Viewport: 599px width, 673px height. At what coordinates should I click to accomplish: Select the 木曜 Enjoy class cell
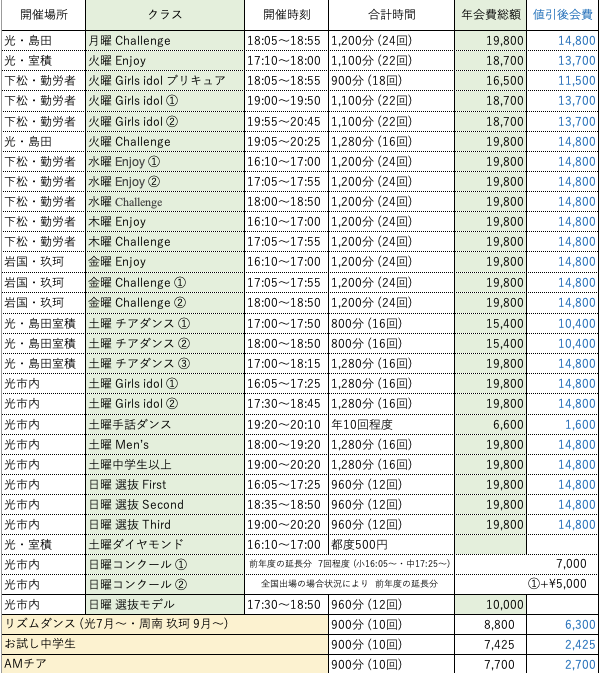tap(165, 222)
